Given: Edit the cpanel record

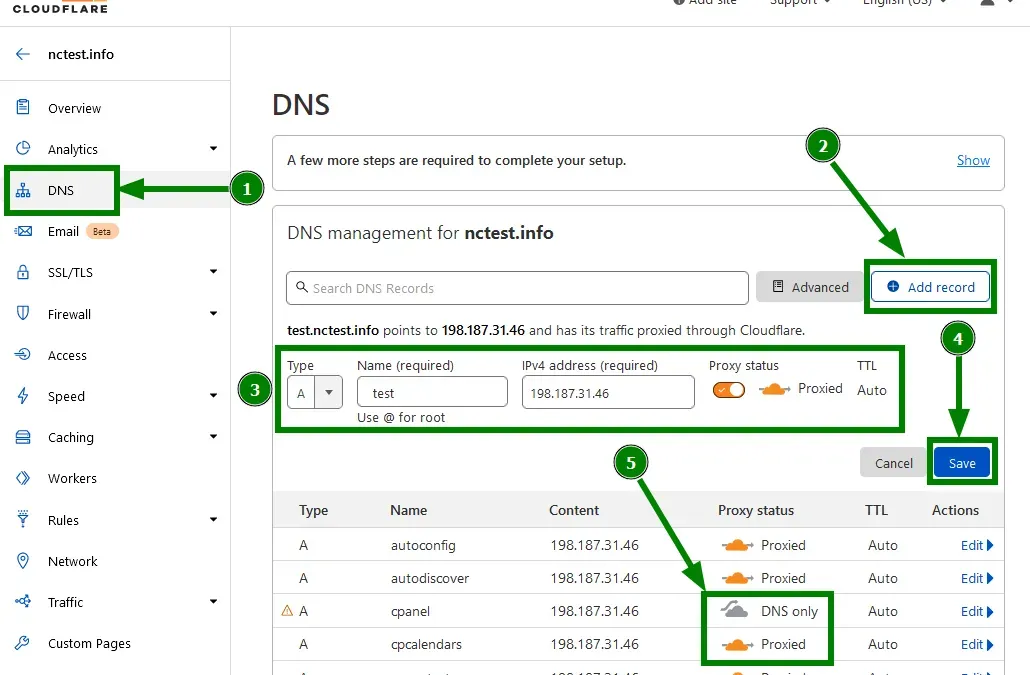Looking at the screenshot, I should (x=977, y=611).
